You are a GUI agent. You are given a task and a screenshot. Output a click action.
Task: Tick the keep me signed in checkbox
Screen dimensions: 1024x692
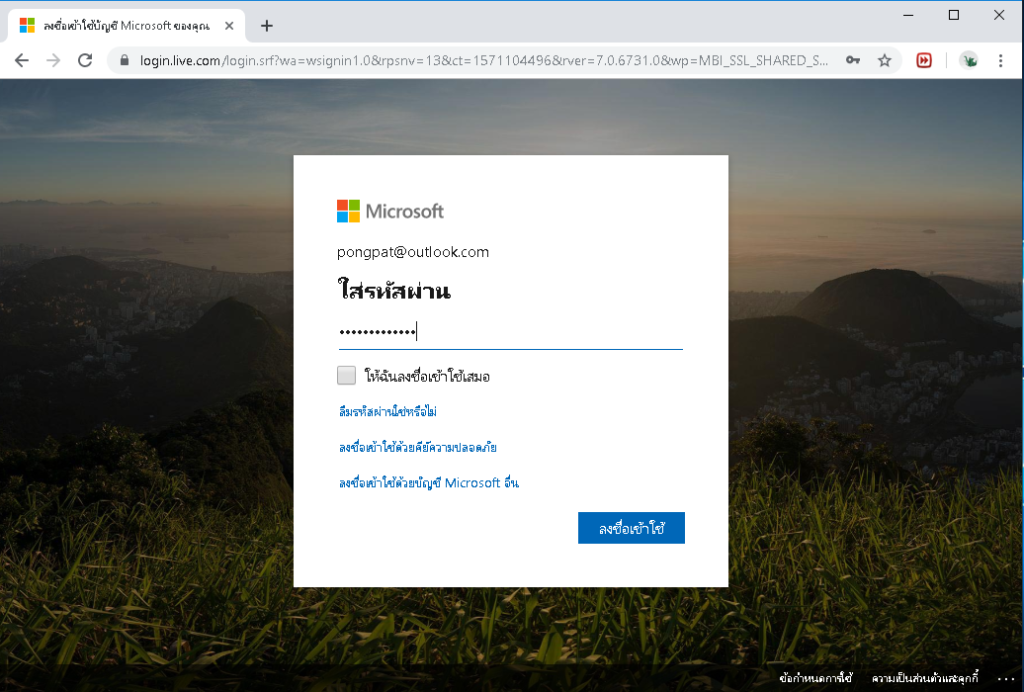point(347,375)
